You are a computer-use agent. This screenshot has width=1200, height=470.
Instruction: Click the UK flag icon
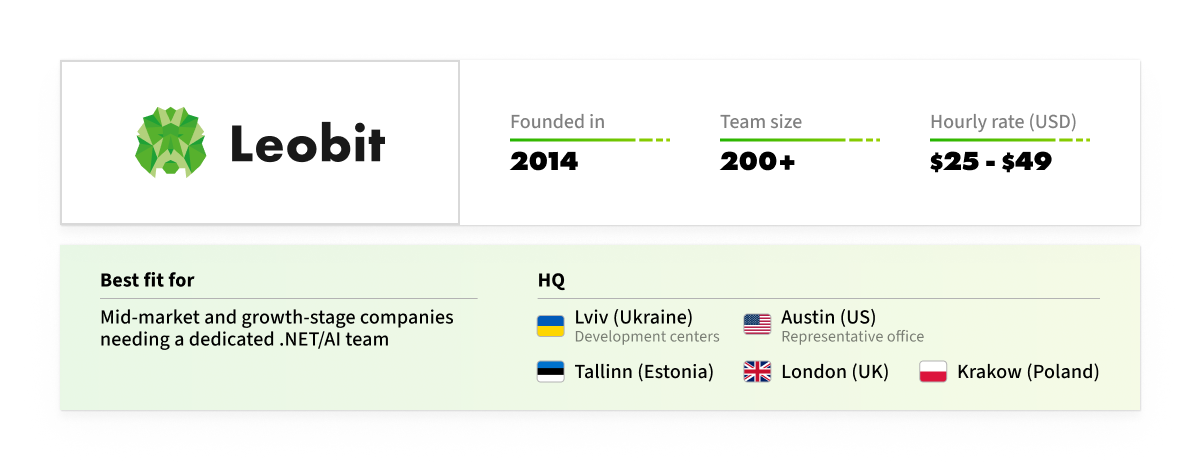pos(757,372)
